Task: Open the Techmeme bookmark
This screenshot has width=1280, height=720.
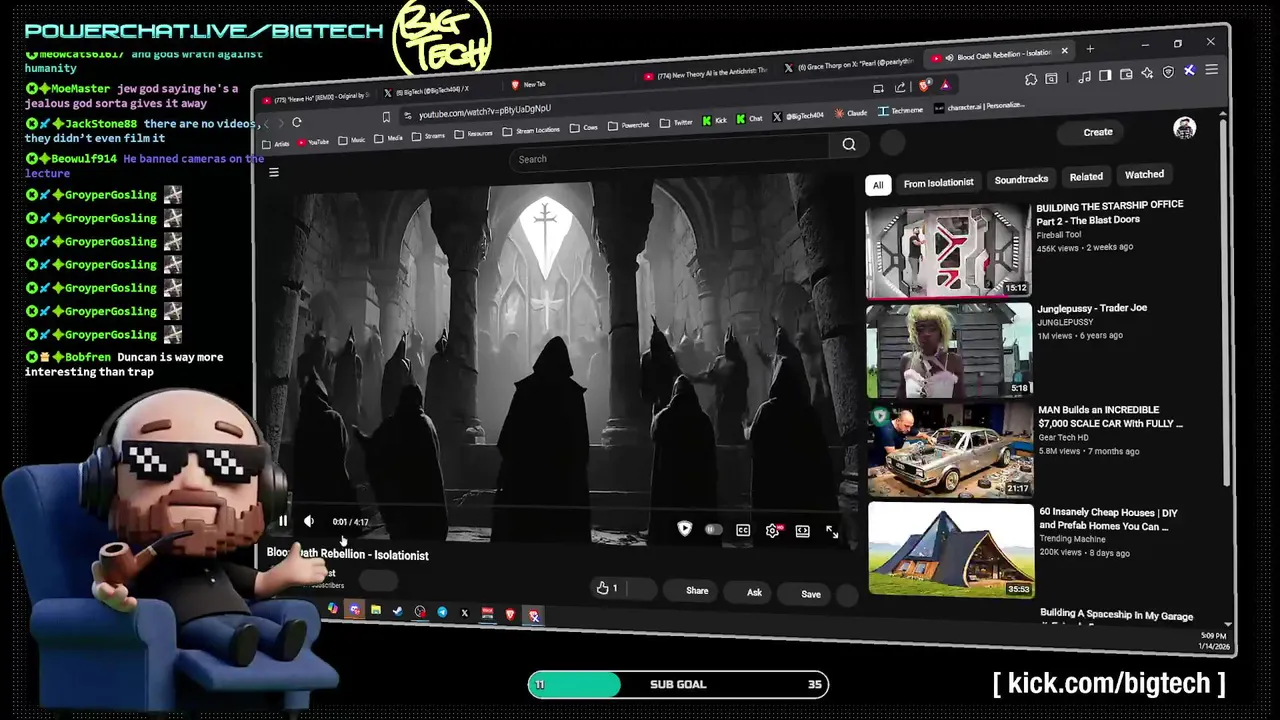Action: 900,110
